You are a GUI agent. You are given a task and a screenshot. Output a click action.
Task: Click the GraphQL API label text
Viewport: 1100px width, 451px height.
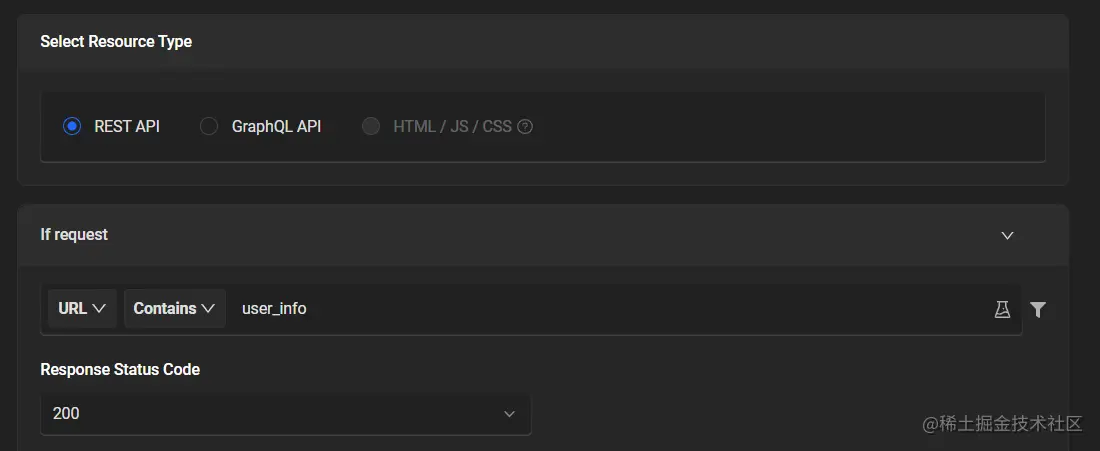tap(276, 127)
